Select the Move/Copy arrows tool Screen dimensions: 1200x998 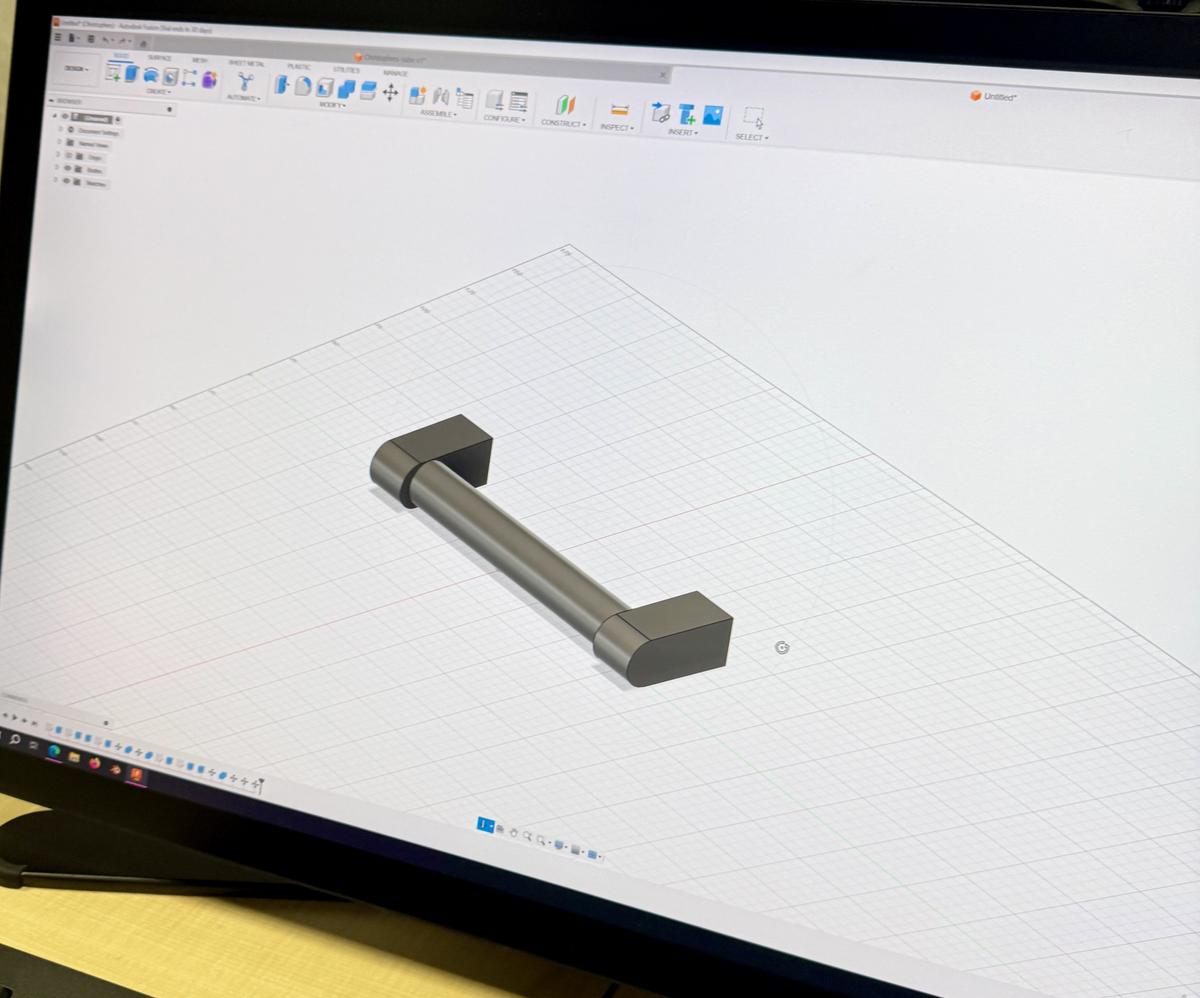(x=390, y=92)
